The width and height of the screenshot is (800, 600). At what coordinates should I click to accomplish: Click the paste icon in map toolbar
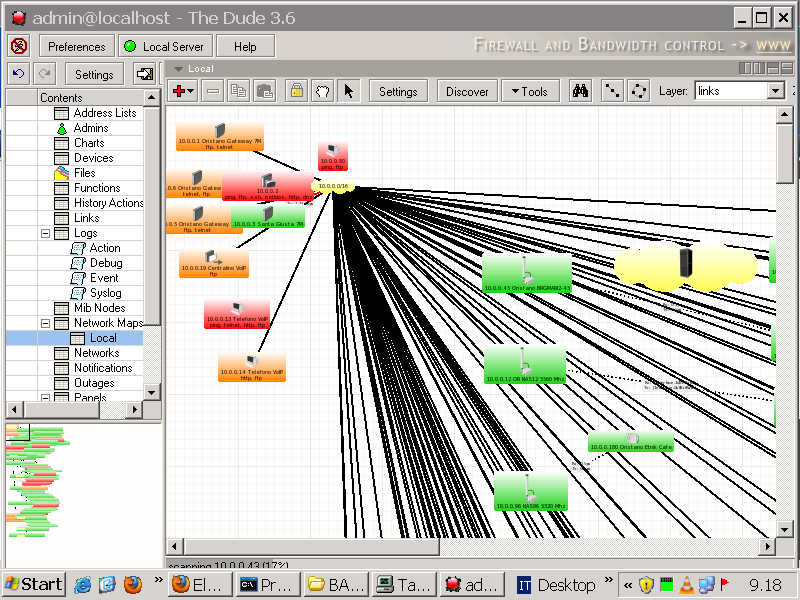tap(265, 91)
